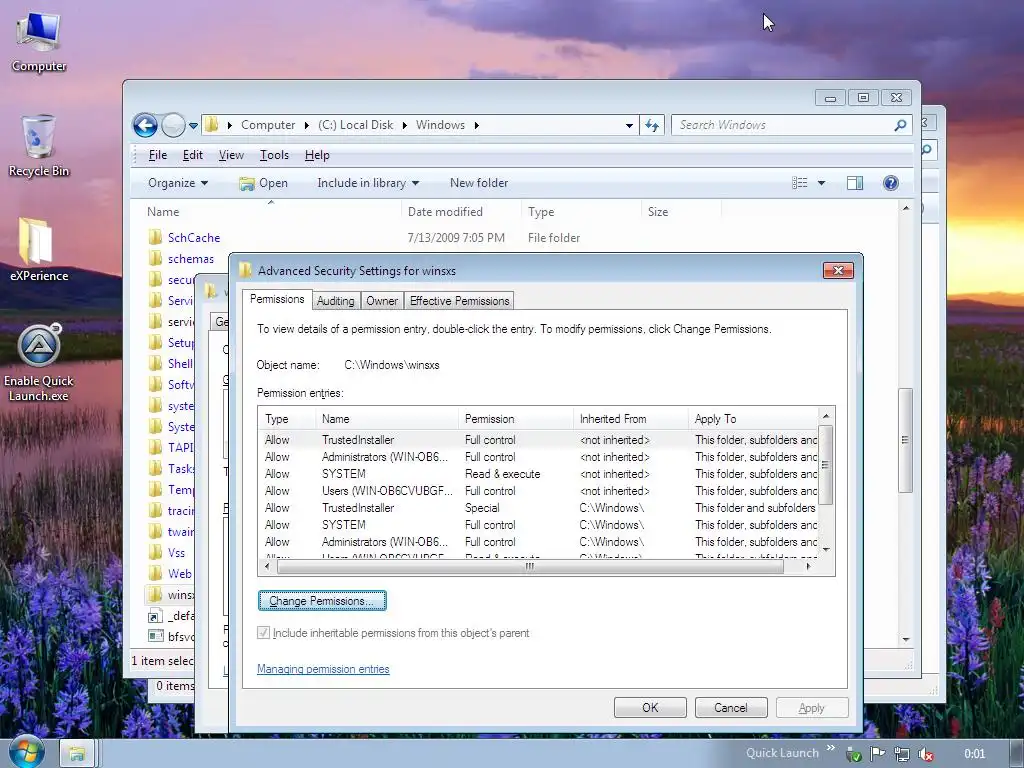Select TrustedInstaller Full control entry
The image size is (1024, 768).
click(539, 440)
